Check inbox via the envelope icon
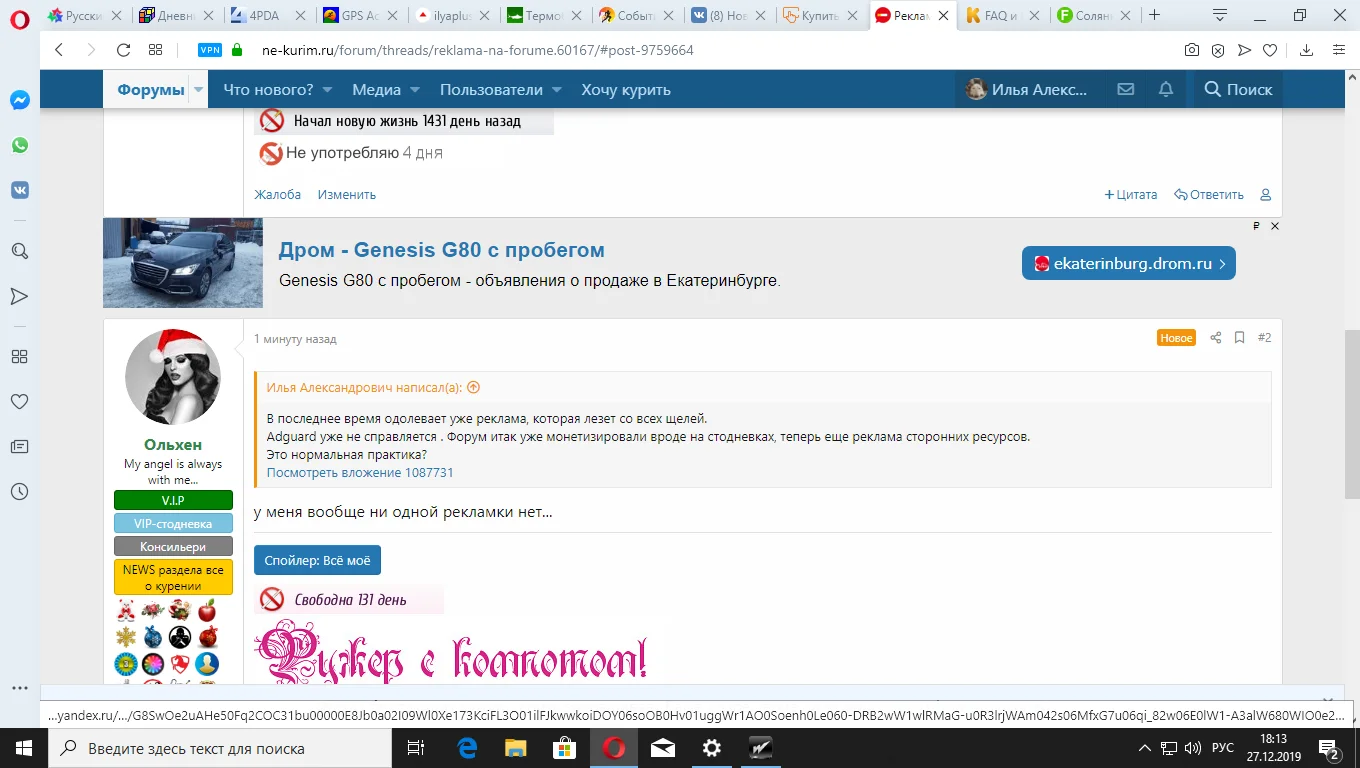The height and width of the screenshot is (768, 1360). (1126, 89)
